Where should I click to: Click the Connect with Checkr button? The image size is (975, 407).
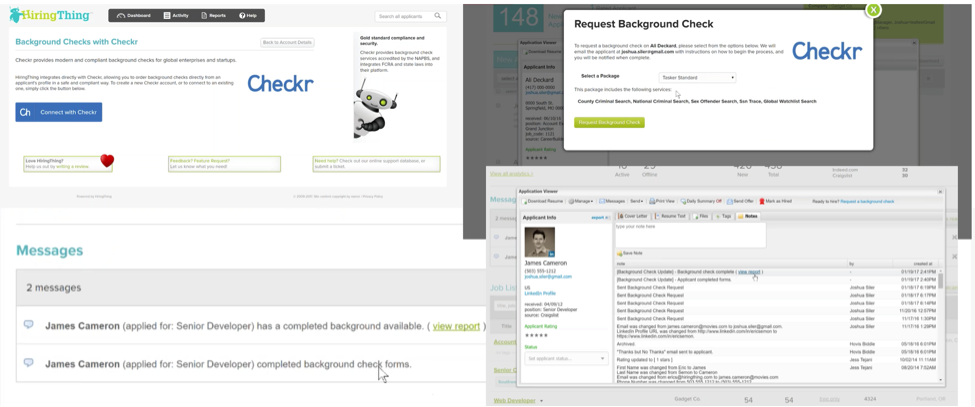click(58, 112)
